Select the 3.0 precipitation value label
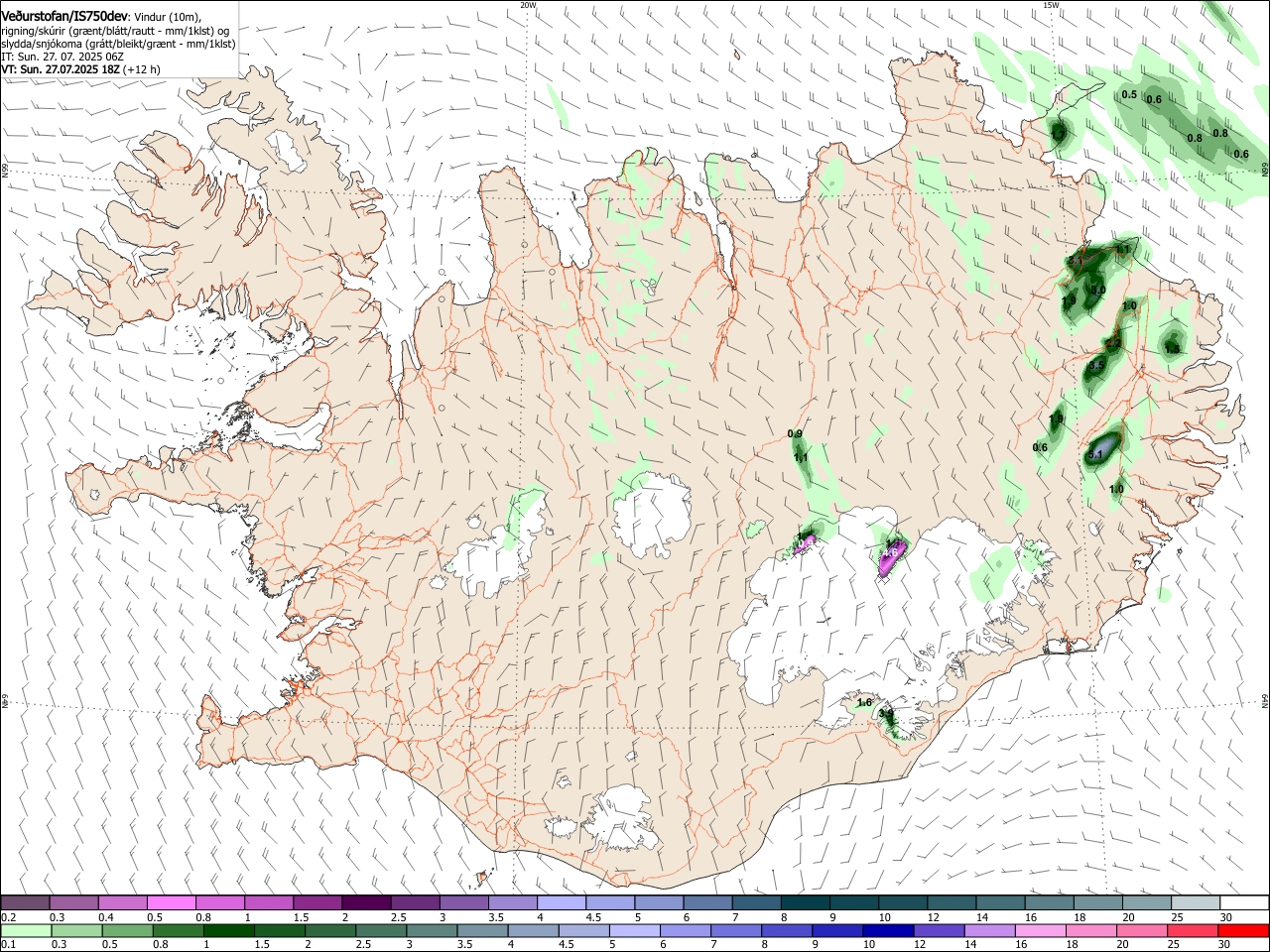 [1097, 290]
